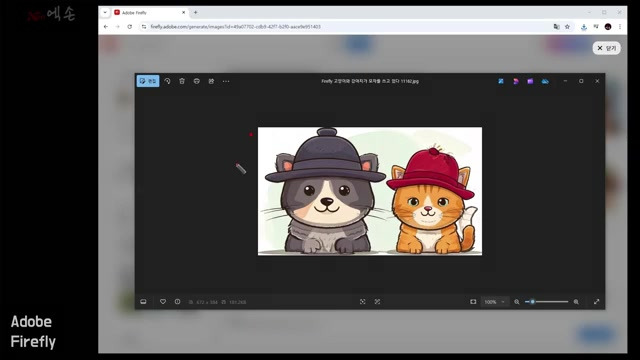
Task: Open the purple app icon in Photos title bar
Action: pyautogui.click(x=530, y=81)
